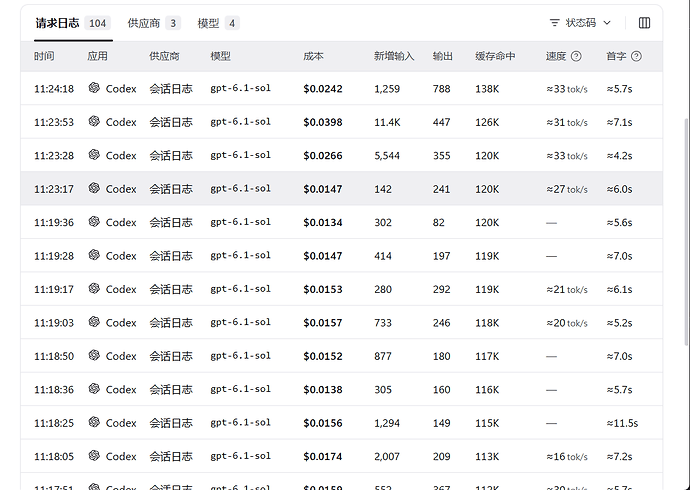
Task: Switch to the 供应商 tab
Action: click(x=154, y=23)
